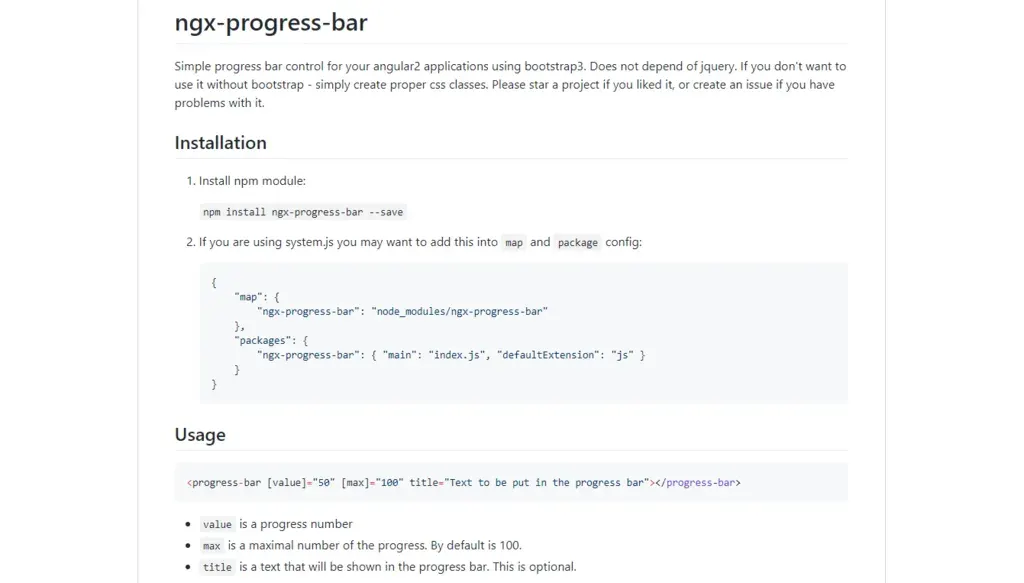Click the closing /progress-bar tag

coord(697,482)
